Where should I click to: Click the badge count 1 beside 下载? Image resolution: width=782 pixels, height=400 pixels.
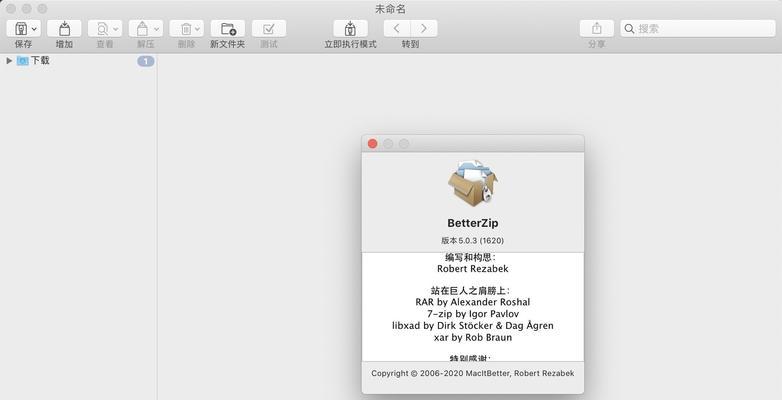[x=146, y=61]
